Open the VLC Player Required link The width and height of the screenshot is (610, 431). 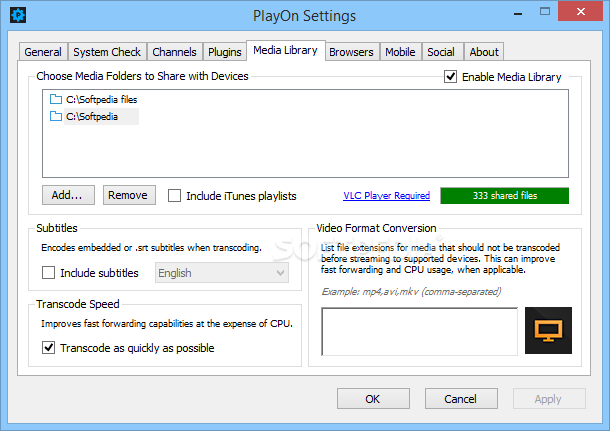pos(386,195)
